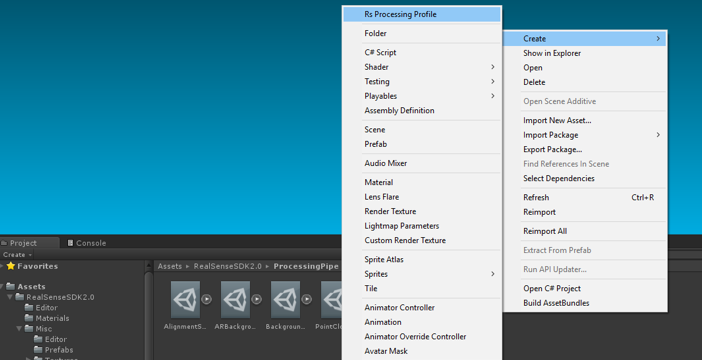The width and height of the screenshot is (702, 360).
Task: Click the RealSenseSDK2.0 folder icon in tree
Action: [20, 297]
